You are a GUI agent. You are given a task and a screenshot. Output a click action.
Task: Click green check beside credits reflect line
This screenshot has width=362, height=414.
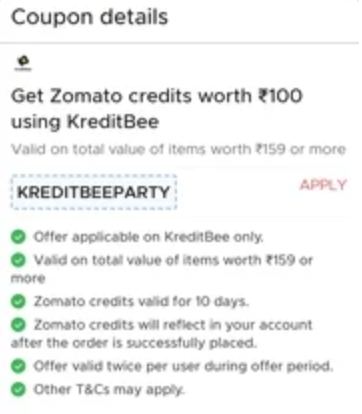[18, 325]
